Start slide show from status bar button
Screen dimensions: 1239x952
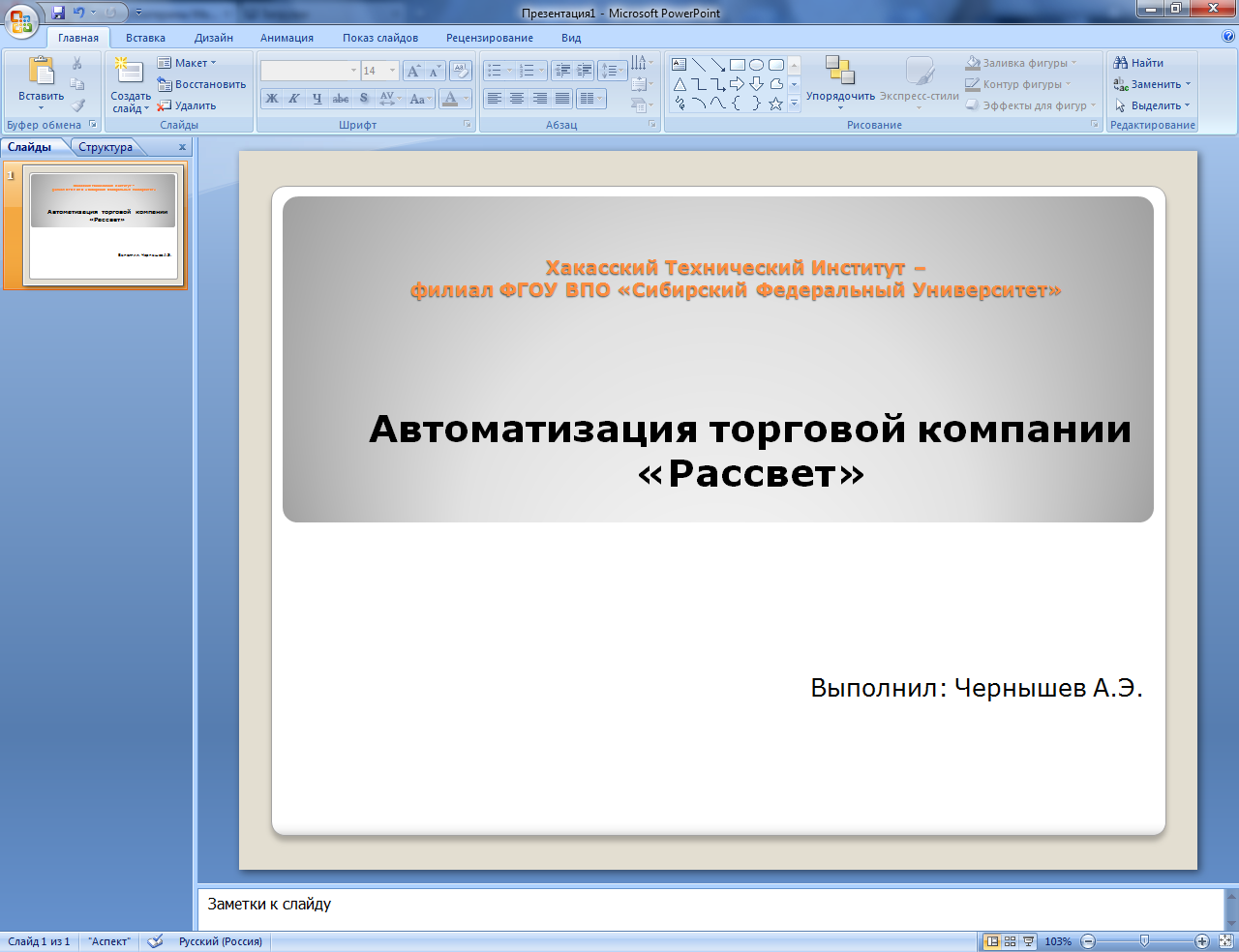point(1028,941)
